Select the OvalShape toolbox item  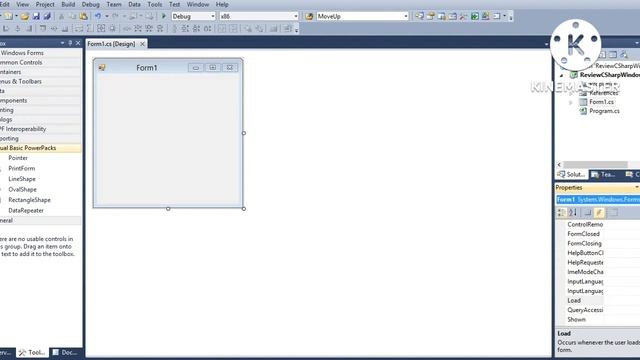22,189
